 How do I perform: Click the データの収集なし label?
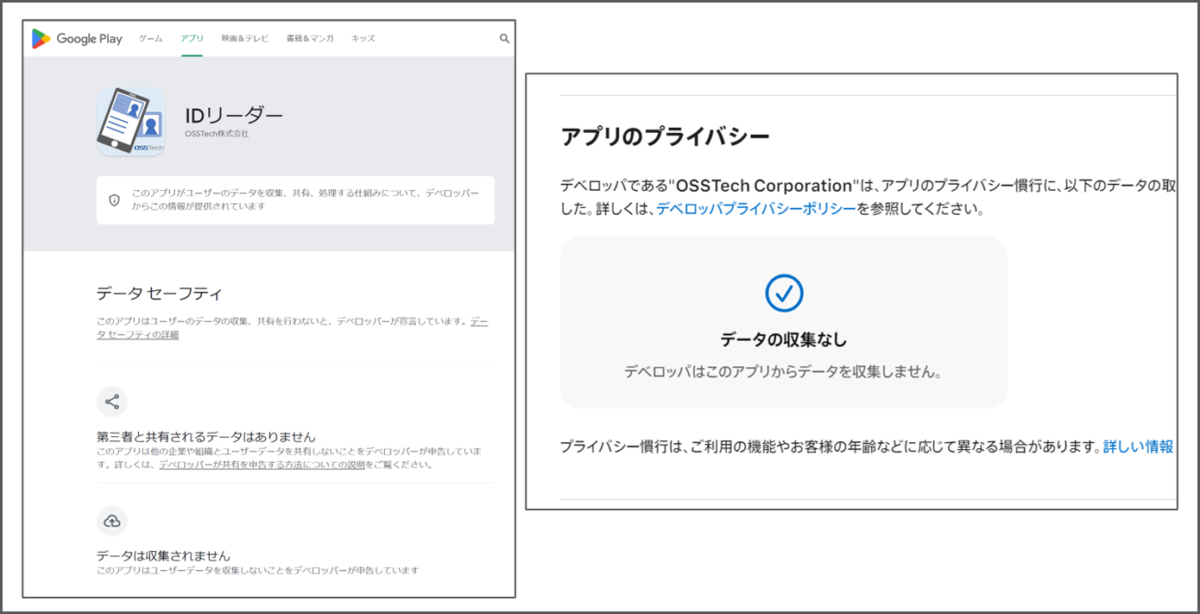tap(784, 340)
